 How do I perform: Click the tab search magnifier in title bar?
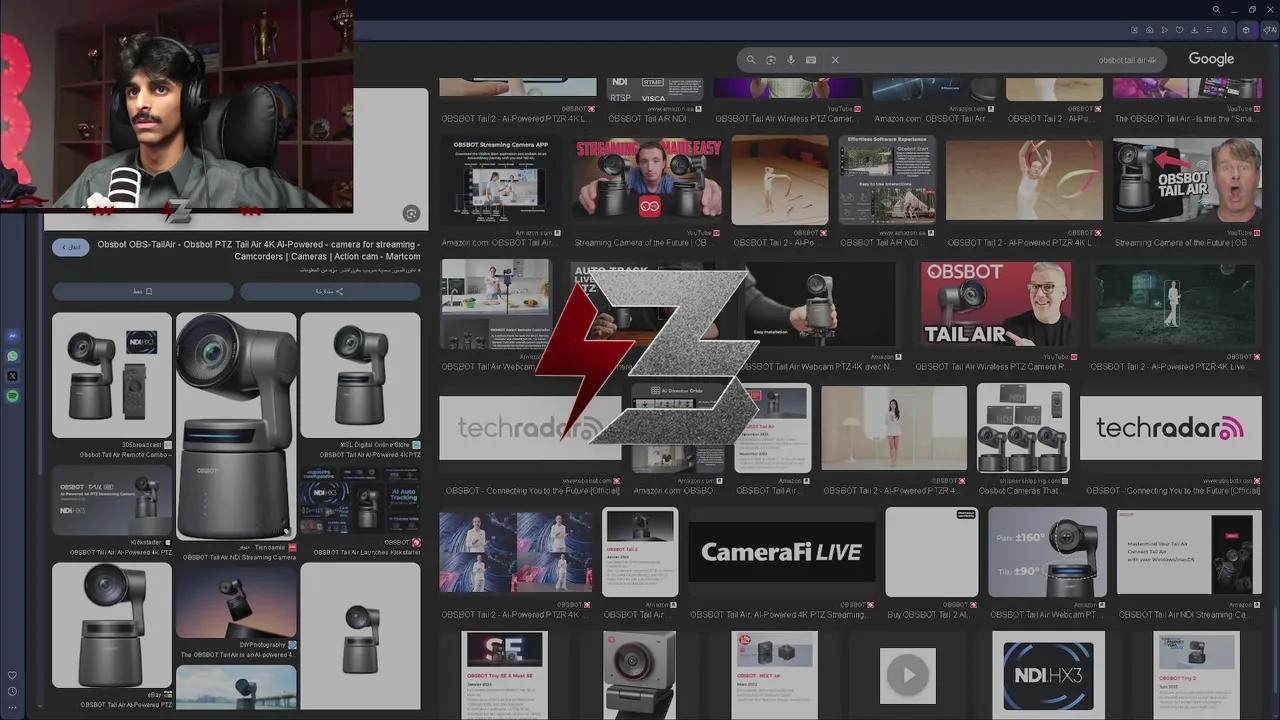coord(1216,10)
